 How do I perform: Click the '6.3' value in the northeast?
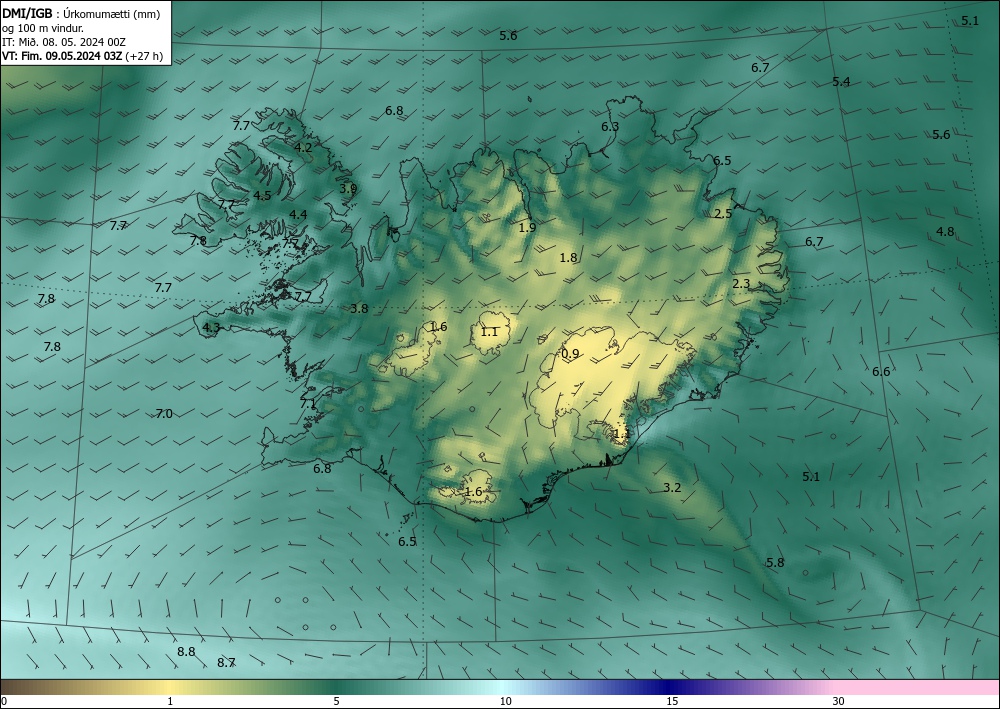pos(610,127)
